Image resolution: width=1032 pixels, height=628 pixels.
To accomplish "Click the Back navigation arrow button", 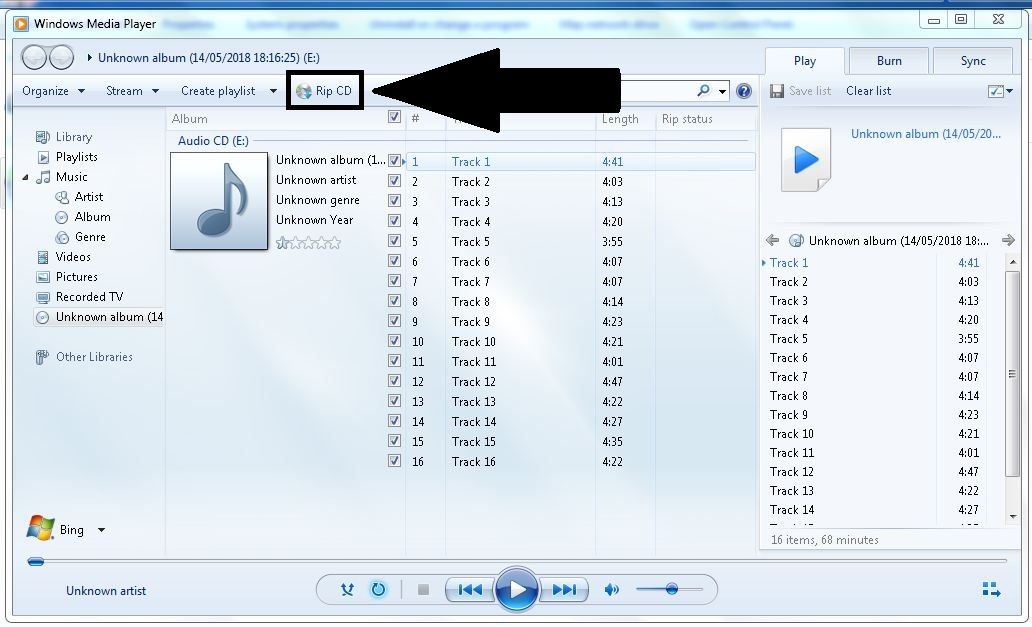I will 34,57.
